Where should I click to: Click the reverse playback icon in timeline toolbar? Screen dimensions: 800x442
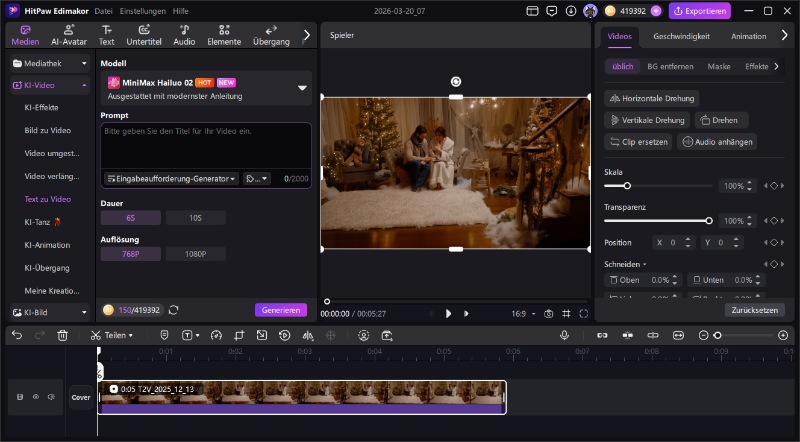coord(285,335)
